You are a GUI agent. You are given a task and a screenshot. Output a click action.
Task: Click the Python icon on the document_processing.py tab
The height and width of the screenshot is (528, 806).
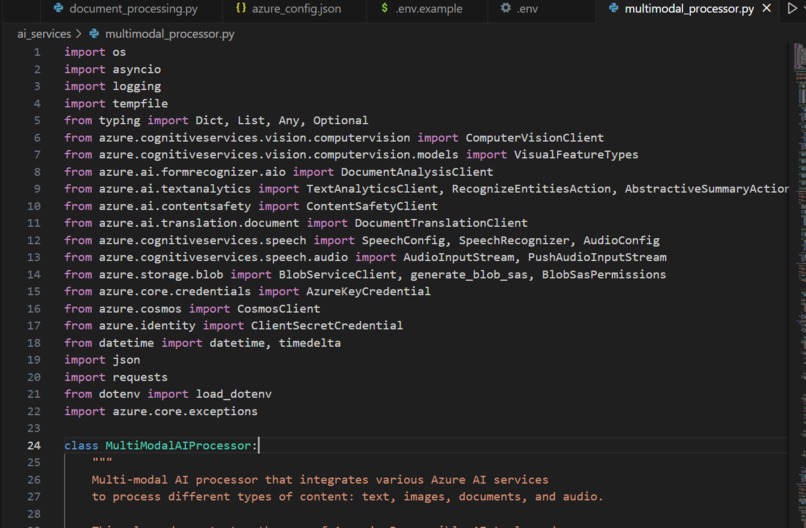coord(59,8)
